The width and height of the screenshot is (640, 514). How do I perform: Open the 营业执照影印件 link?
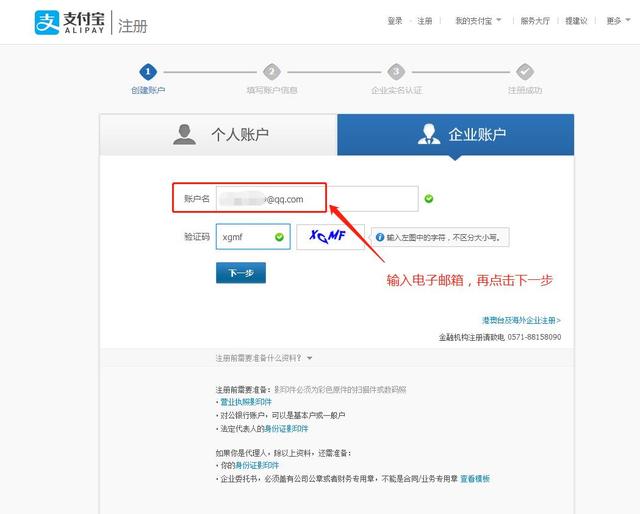click(246, 402)
